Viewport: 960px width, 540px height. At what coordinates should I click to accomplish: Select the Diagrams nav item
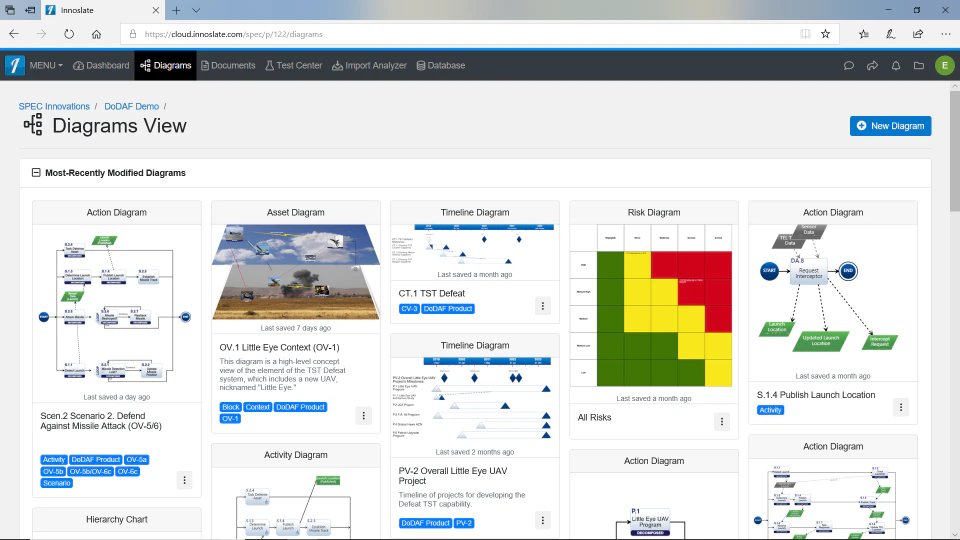click(x=166, y=66)
